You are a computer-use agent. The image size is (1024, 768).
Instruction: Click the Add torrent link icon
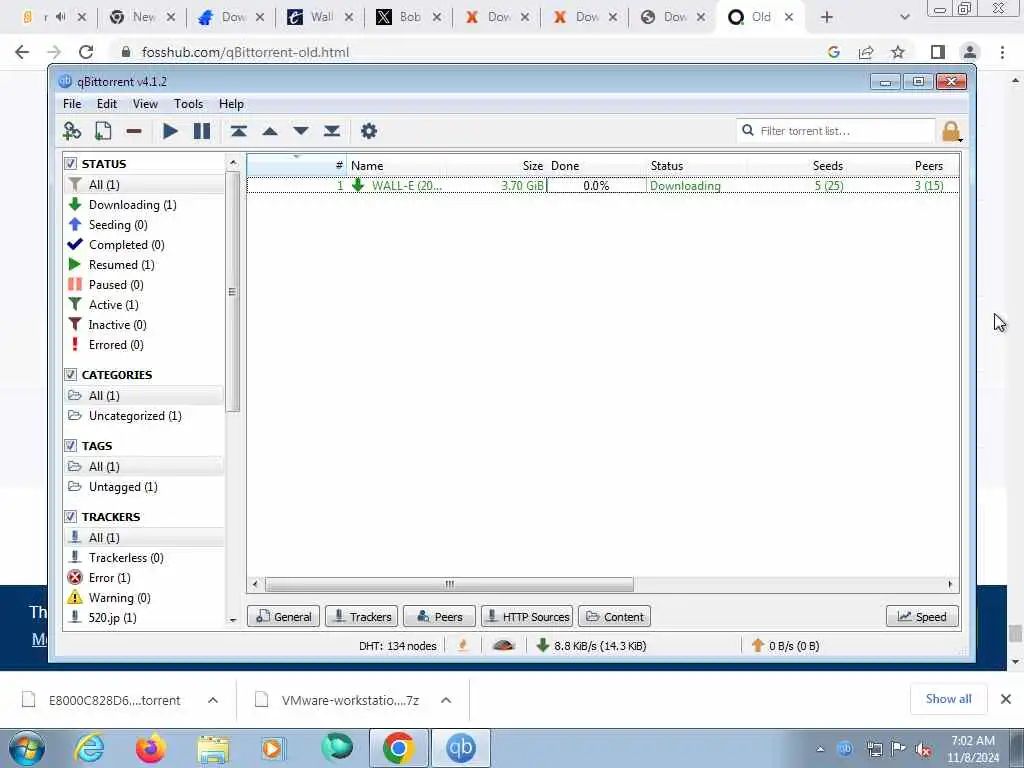pyautogui.click(x=72, y=131)
